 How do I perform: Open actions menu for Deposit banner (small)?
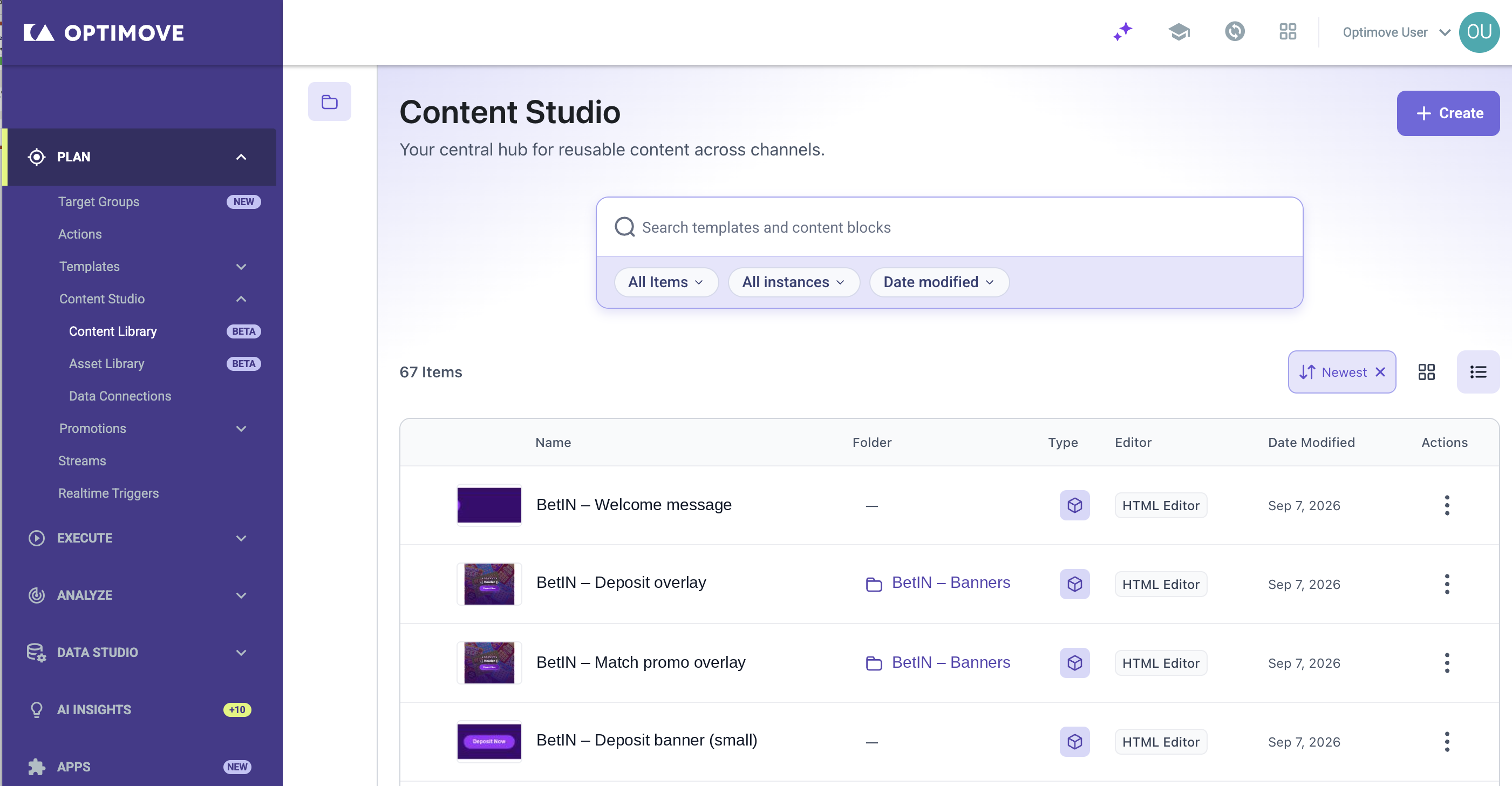click(x=1447, y=741)
